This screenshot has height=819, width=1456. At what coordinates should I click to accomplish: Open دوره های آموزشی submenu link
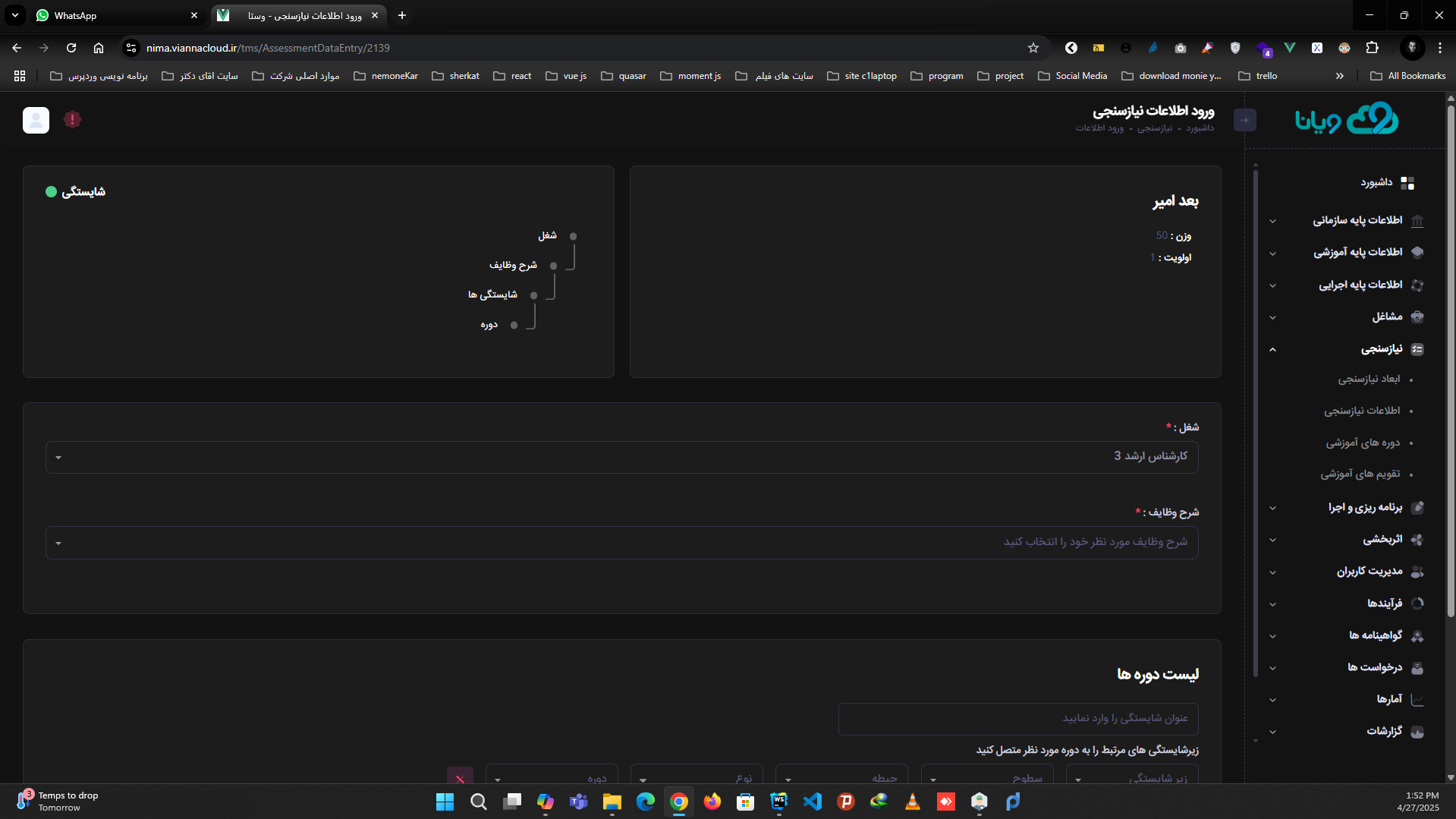pos(1363,443)
